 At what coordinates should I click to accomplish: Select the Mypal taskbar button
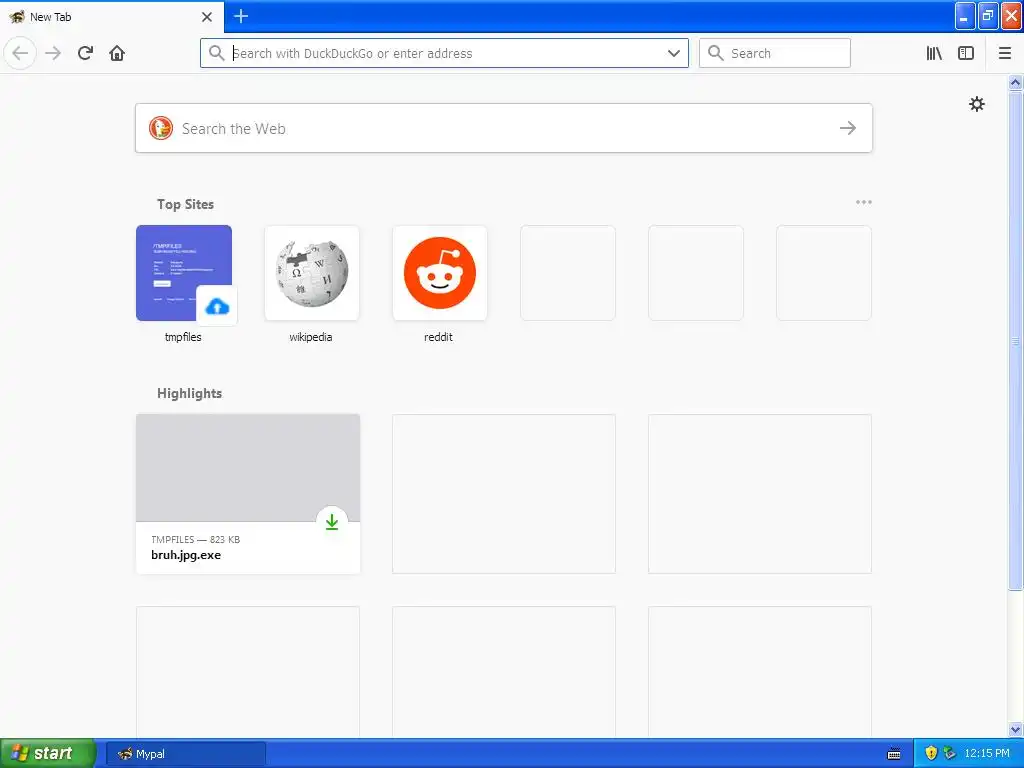185,754
